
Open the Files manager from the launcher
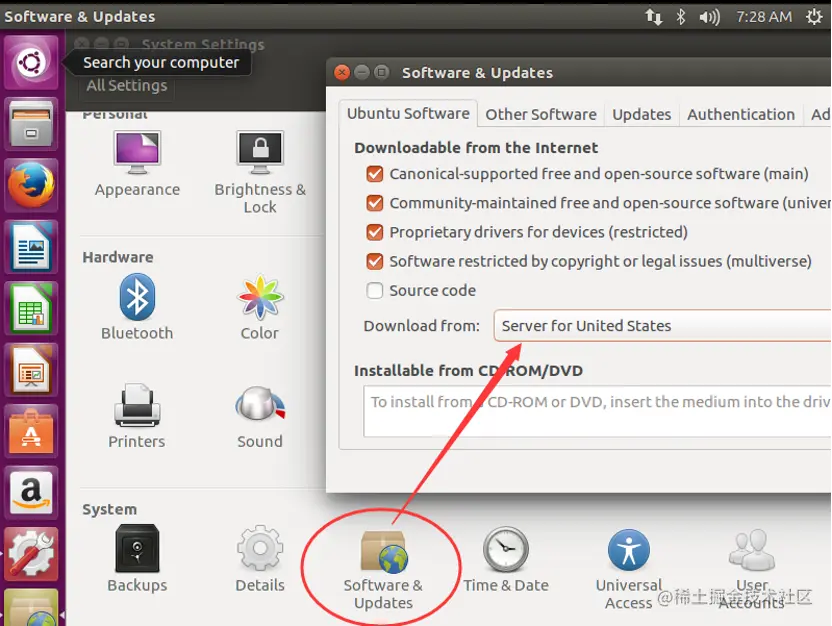tap(31, 124)
